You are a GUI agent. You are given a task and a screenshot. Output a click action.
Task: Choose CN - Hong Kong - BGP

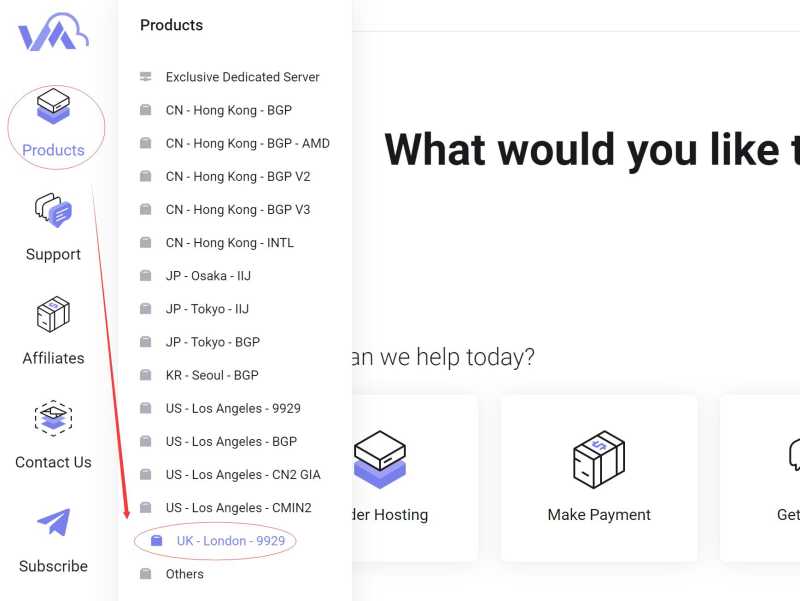(x=228, y=110)
